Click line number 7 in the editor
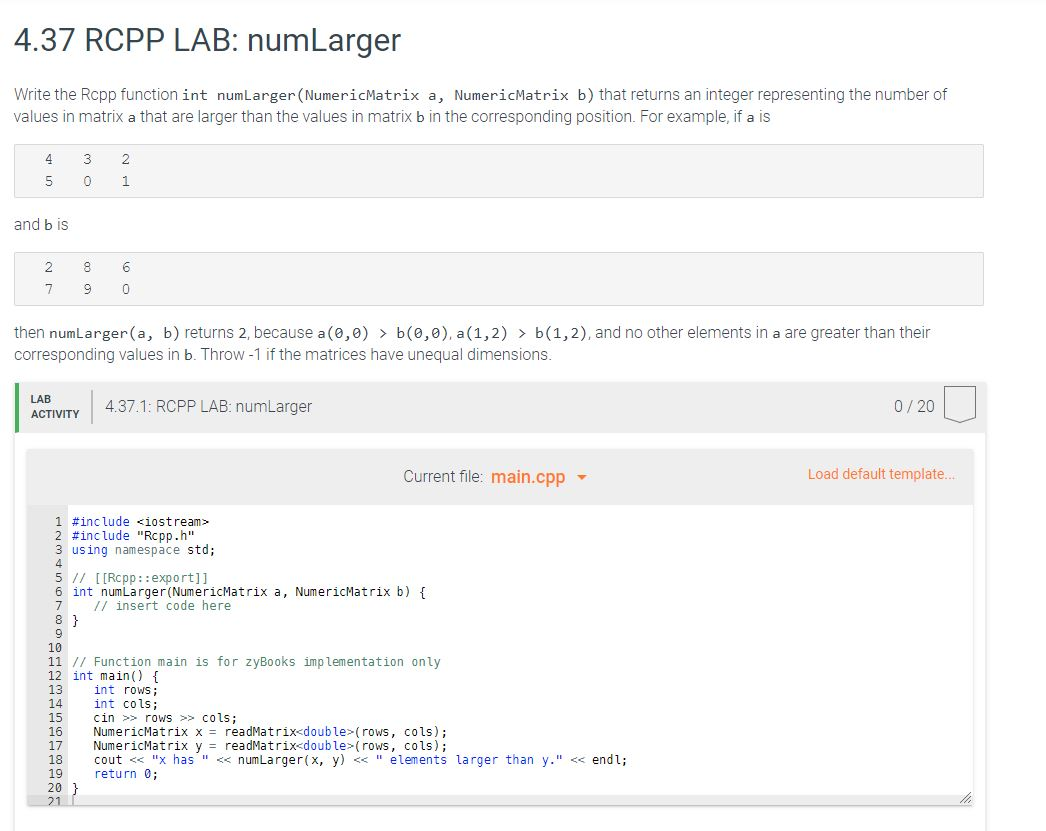 58,605
